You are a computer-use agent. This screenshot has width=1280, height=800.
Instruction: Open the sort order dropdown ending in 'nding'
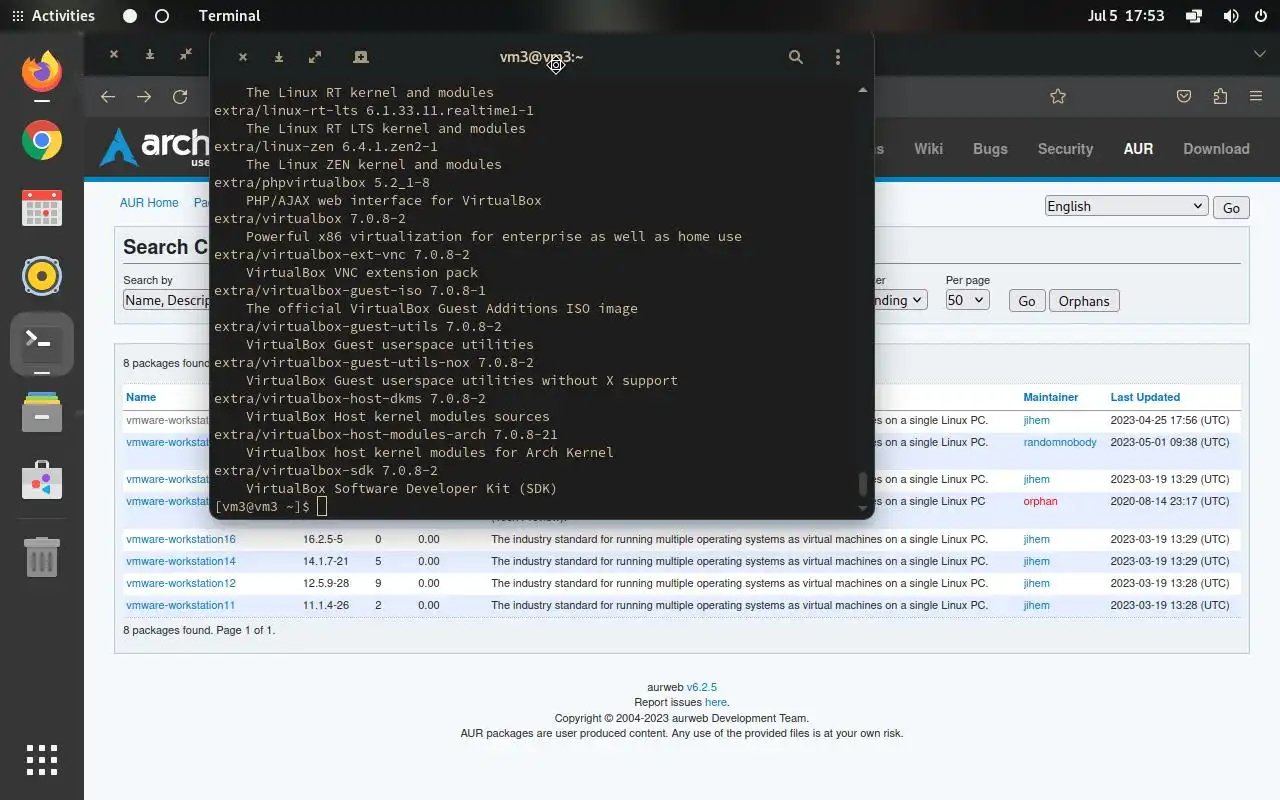click(901, 300)
